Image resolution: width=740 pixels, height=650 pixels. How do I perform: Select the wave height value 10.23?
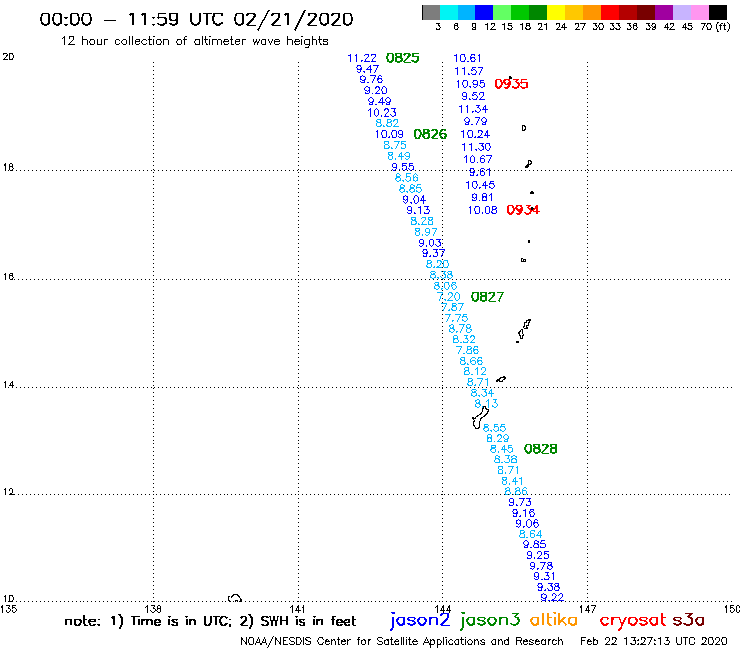pos(382,113)
